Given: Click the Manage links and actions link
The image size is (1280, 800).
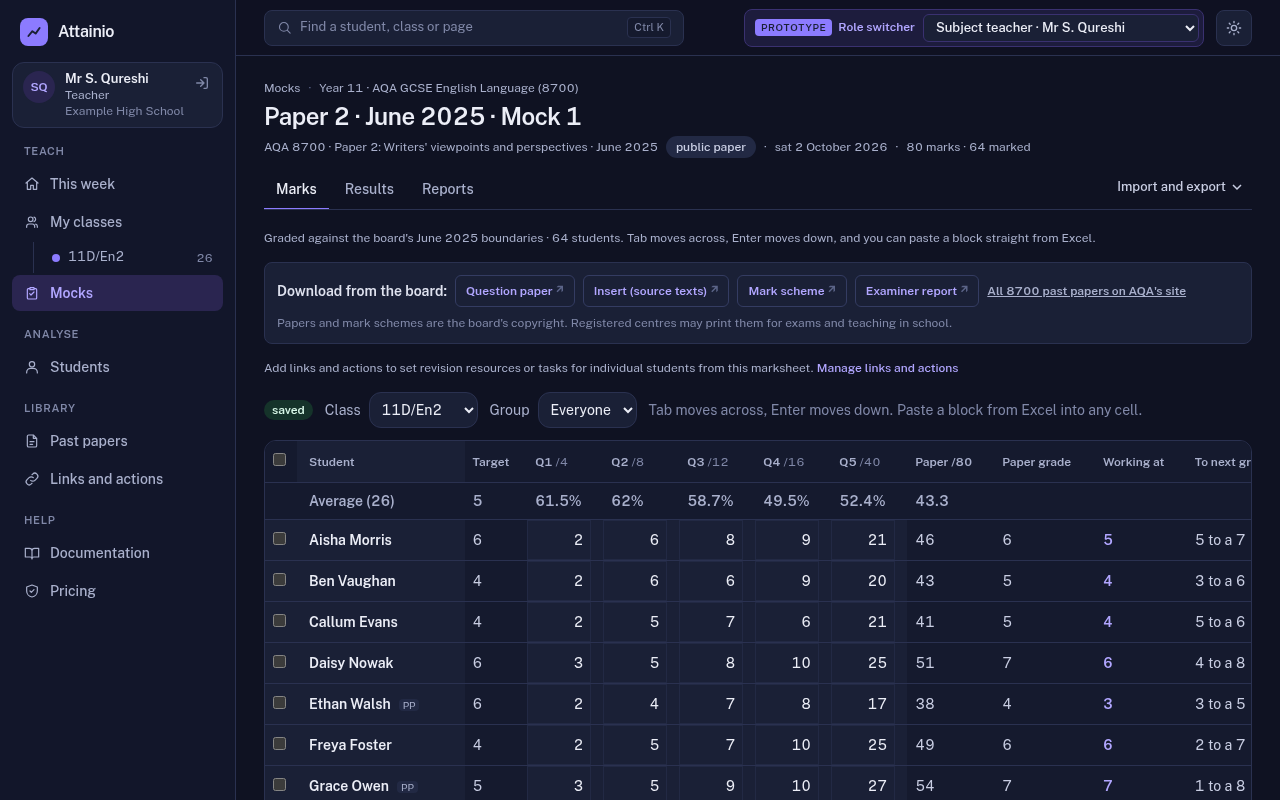Looking at the screenshot, I should (887, 368).
